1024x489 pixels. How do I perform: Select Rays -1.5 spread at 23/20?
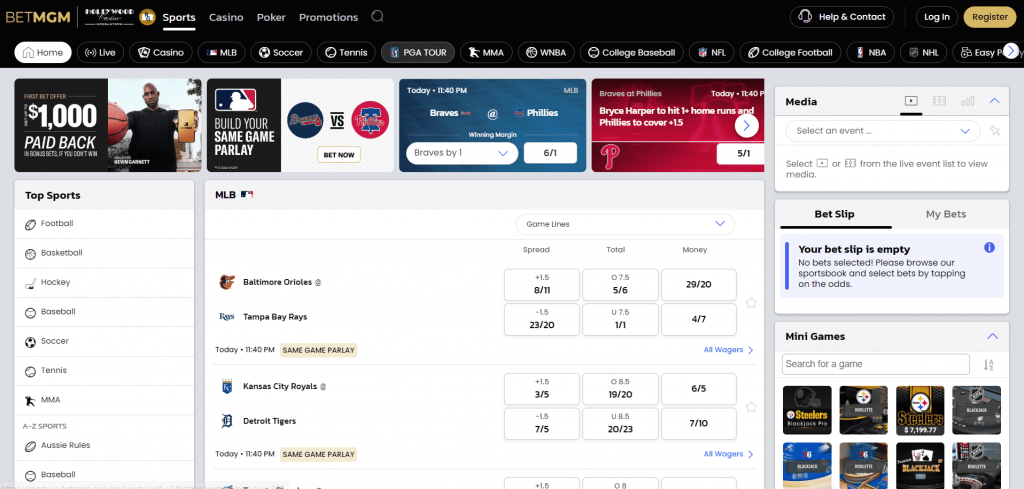click(x=541, y=319)
